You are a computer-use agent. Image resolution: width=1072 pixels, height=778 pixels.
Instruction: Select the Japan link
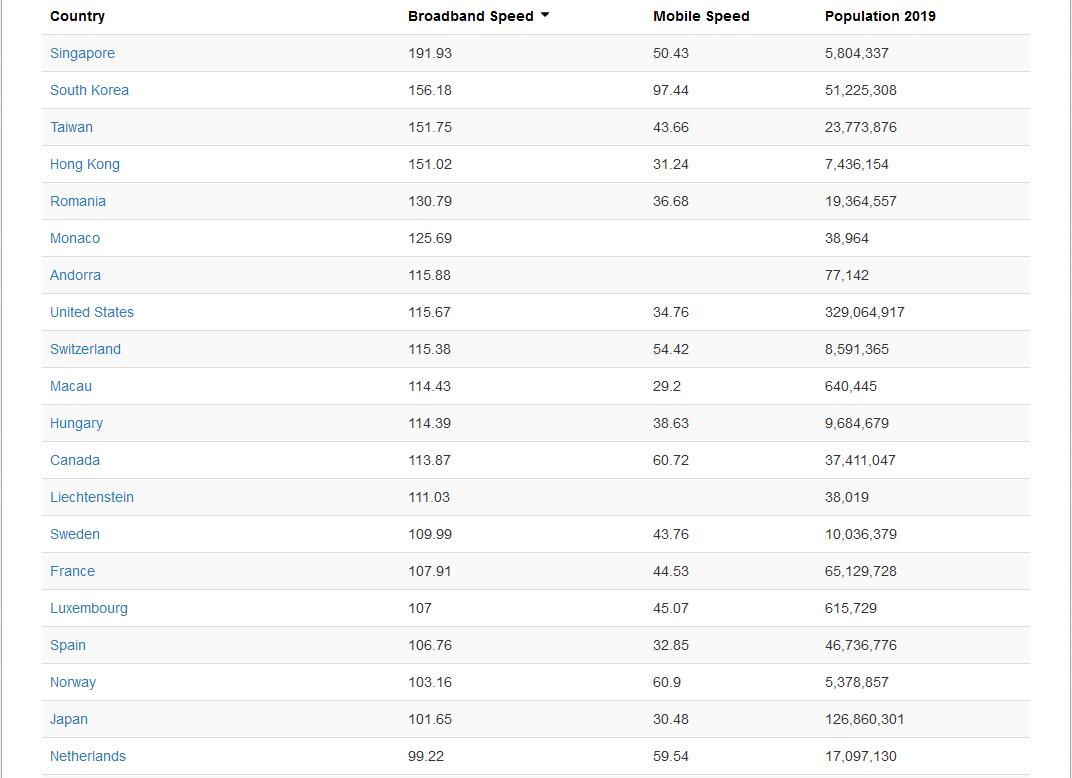pyautogui.click(x=68, y=719)
